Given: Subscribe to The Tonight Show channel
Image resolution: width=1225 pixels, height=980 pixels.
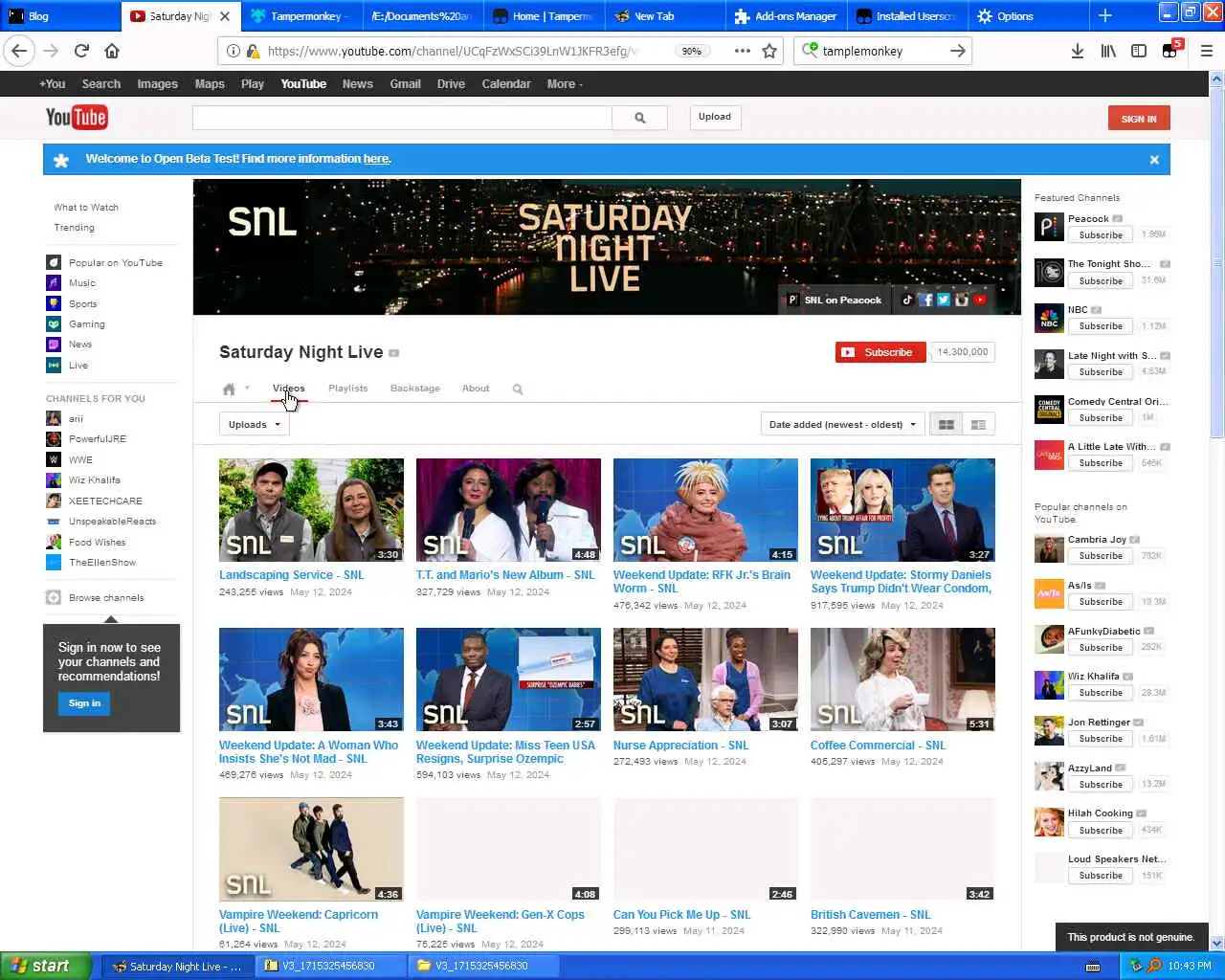Looking at the screenshot, I should [x=1101, y=281].
